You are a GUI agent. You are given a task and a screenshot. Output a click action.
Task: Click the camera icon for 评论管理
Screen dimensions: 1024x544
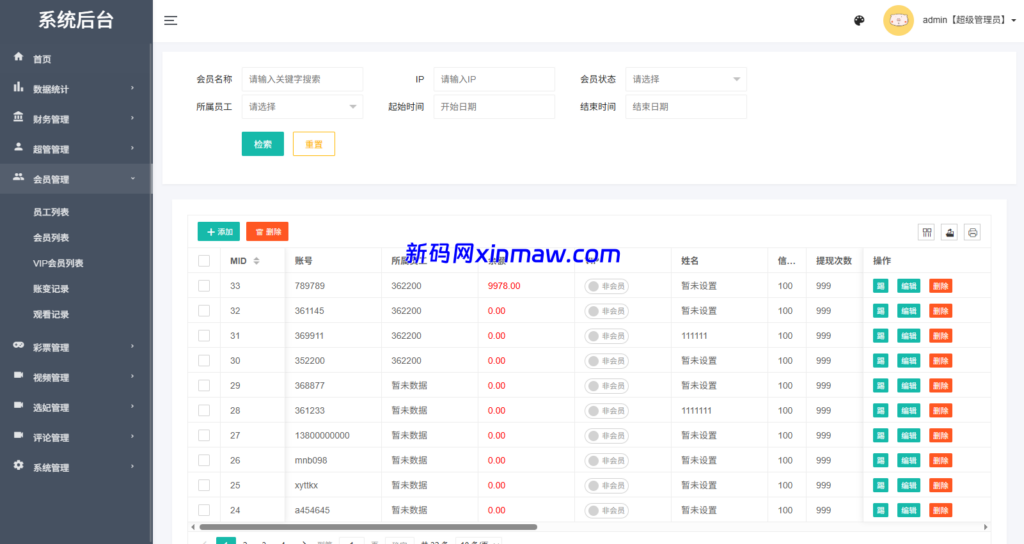point(18,435)
